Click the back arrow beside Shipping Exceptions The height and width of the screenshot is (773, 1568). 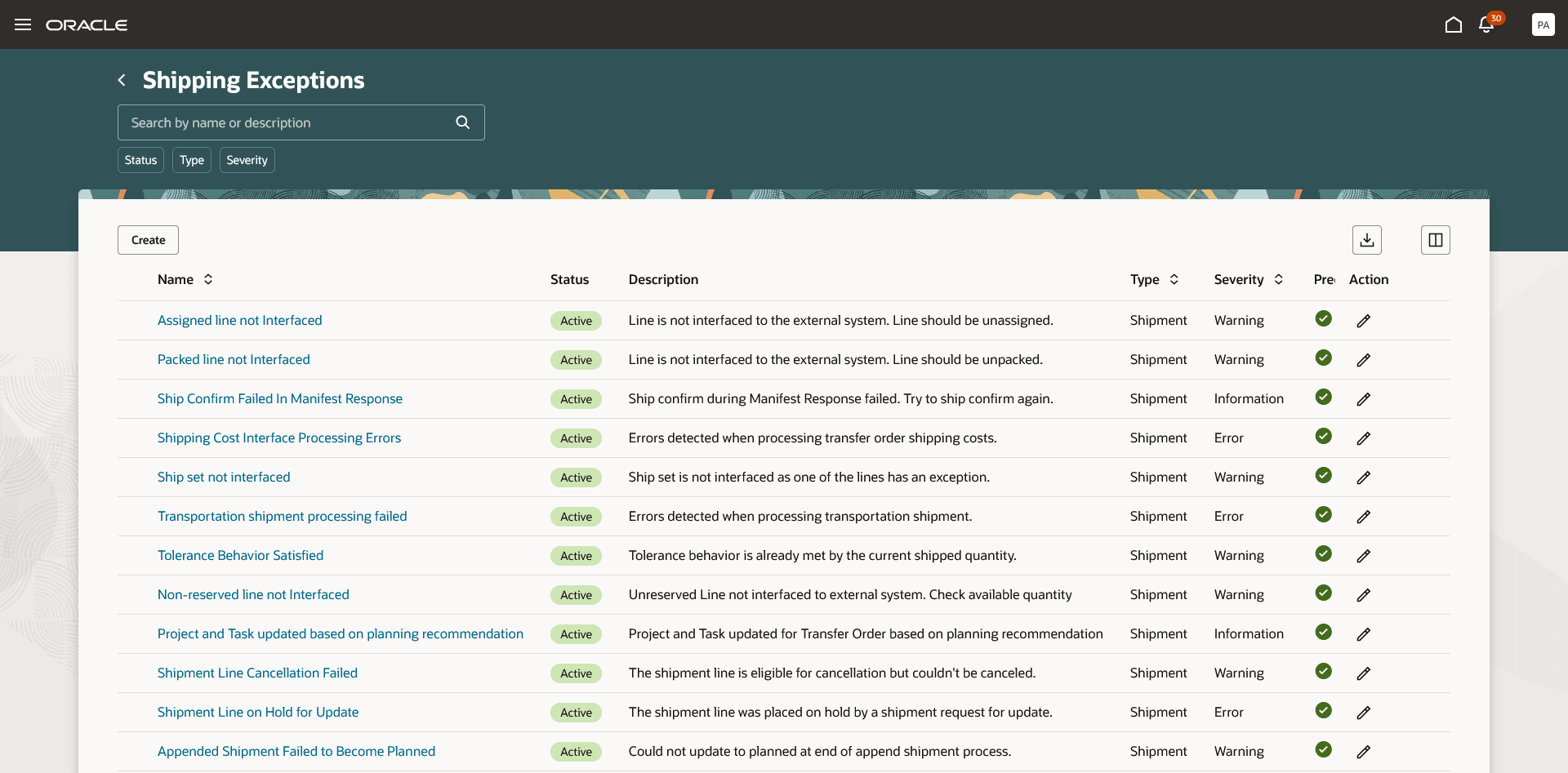coord(122,80)
